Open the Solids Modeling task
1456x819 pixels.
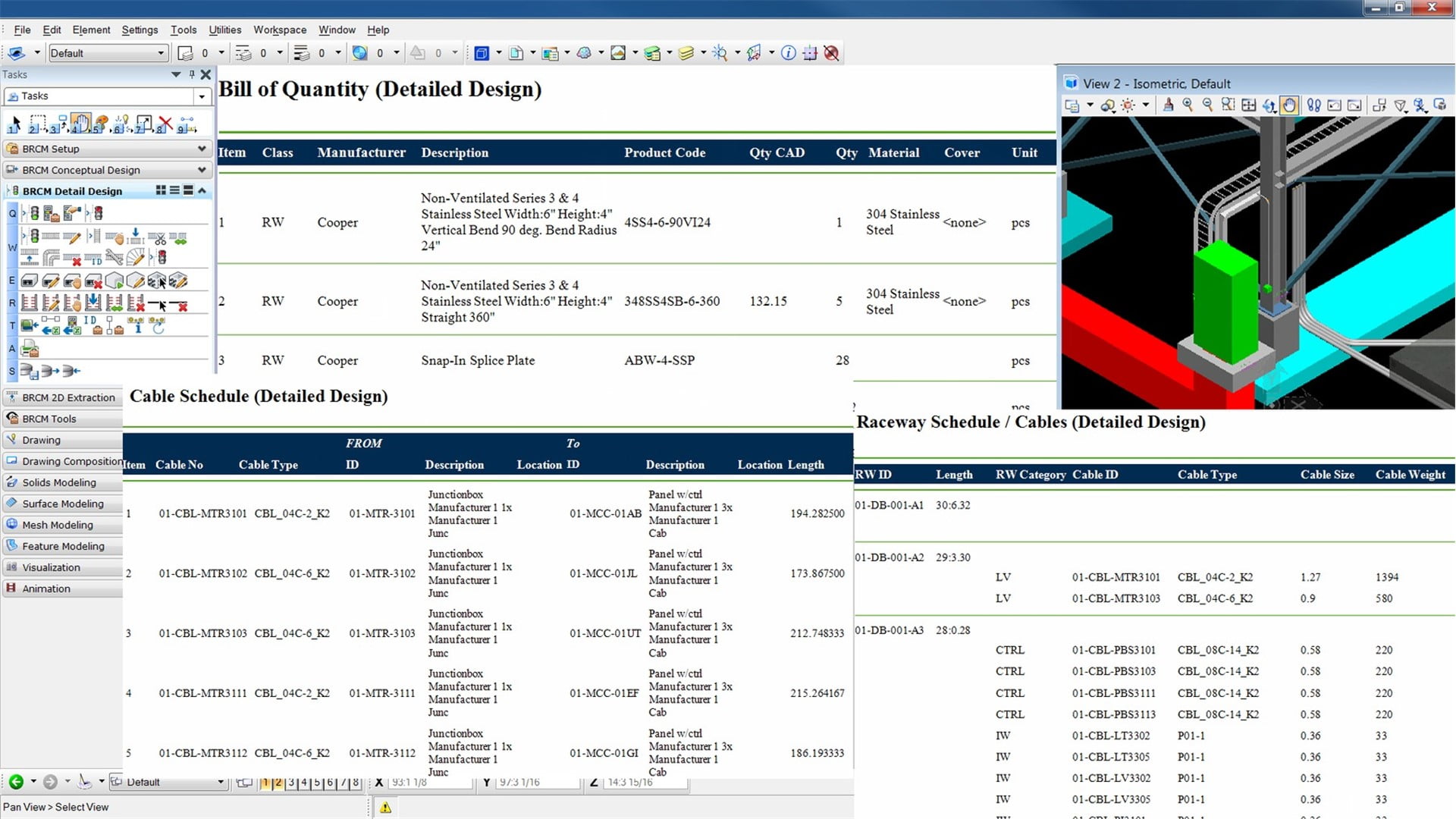[59, 482]
